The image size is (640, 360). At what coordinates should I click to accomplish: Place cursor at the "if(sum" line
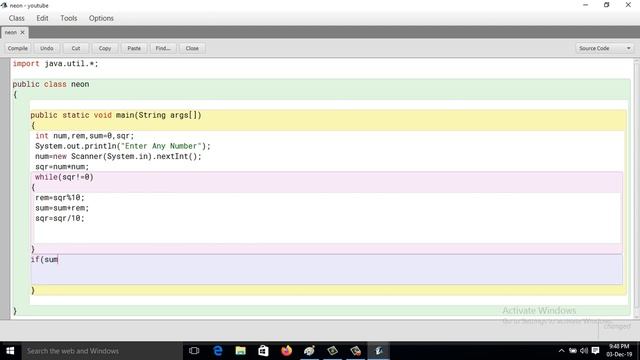(44, 260)
